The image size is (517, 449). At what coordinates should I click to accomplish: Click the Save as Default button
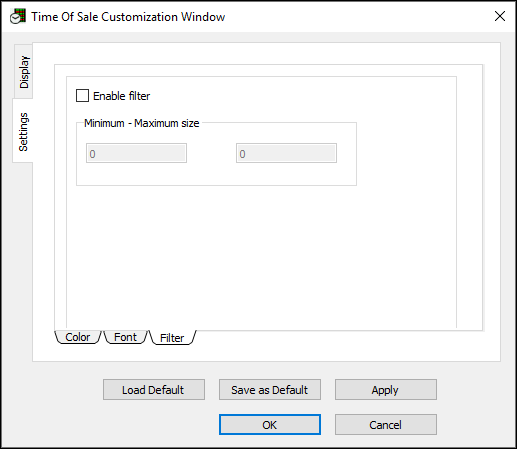(x=270, y=390)
